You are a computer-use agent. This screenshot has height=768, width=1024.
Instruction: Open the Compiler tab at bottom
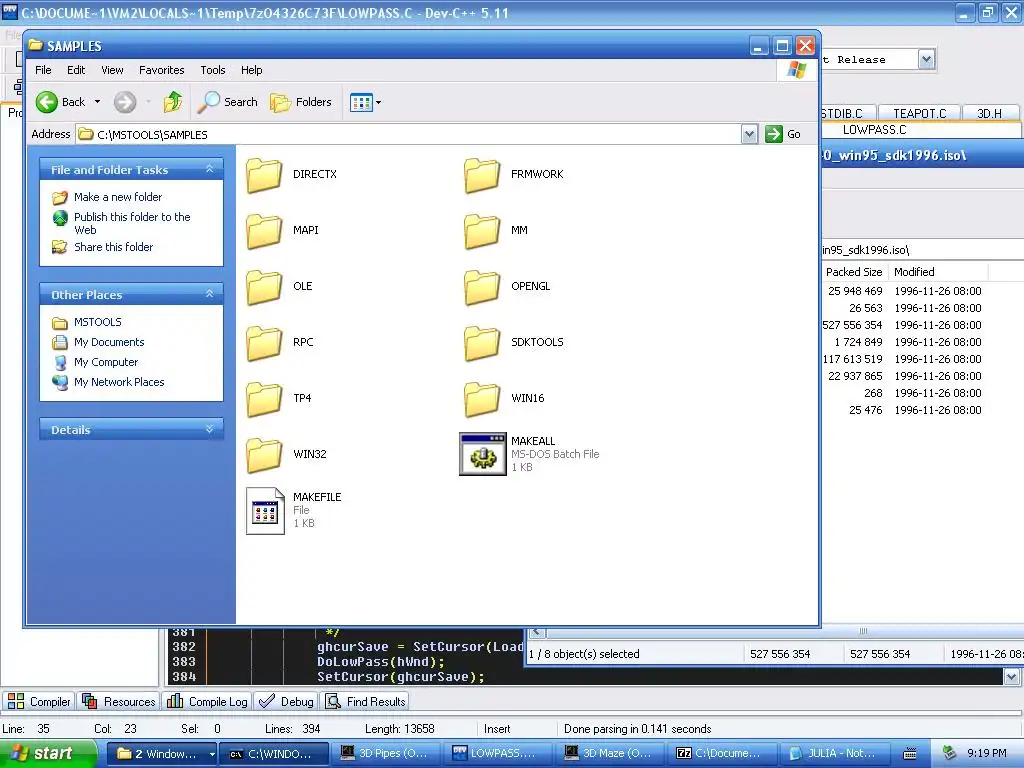coord(39,701)
